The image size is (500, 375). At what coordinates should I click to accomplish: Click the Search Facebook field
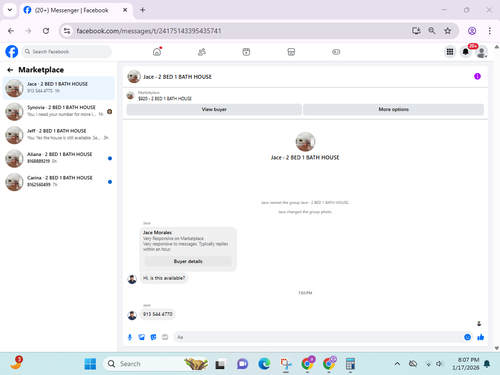click(x=67, y=52)
